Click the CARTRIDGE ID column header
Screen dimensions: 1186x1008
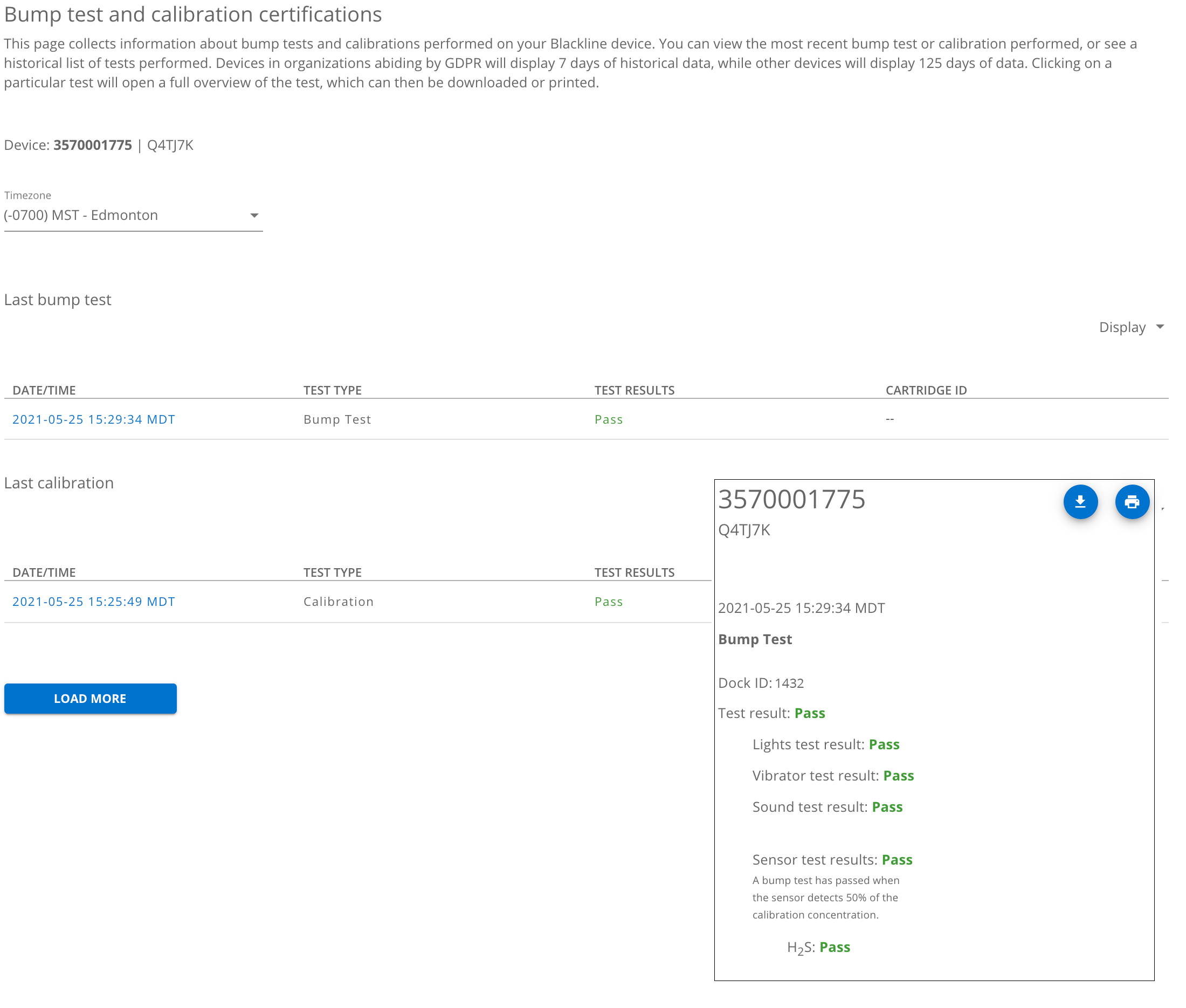pyautogui.click(x=926, y=390)
